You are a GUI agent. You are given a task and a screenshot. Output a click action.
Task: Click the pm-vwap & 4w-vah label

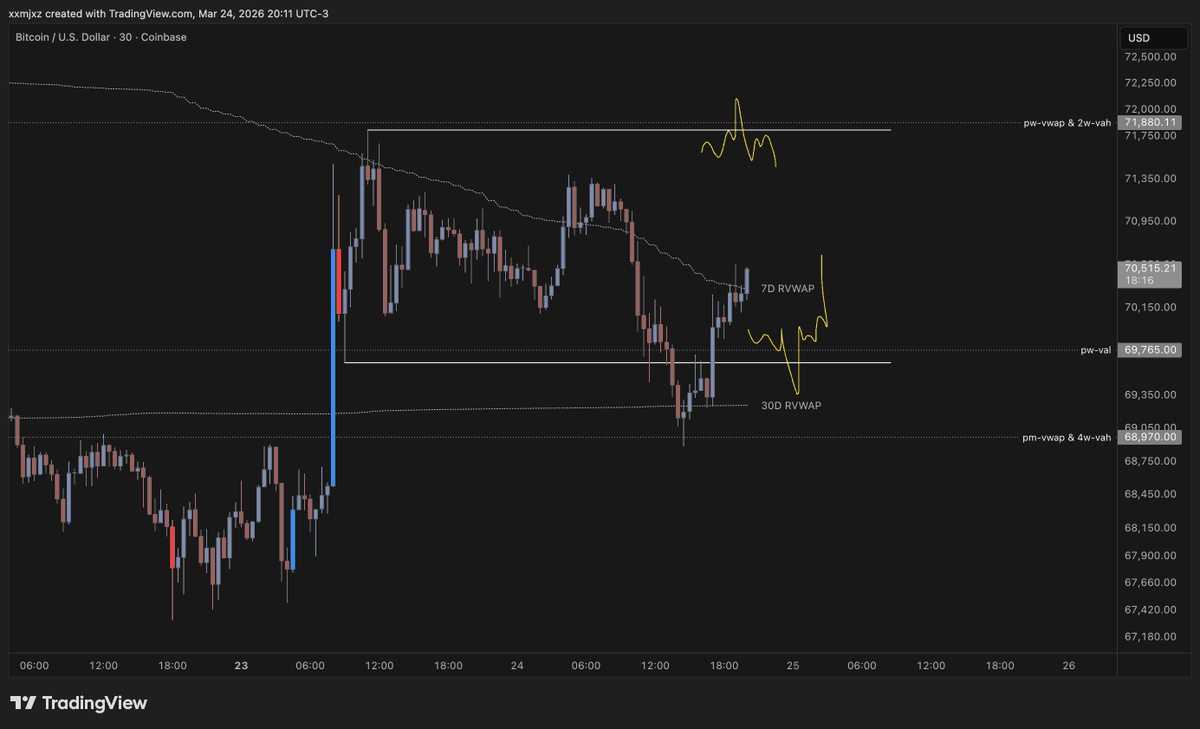1067,437
